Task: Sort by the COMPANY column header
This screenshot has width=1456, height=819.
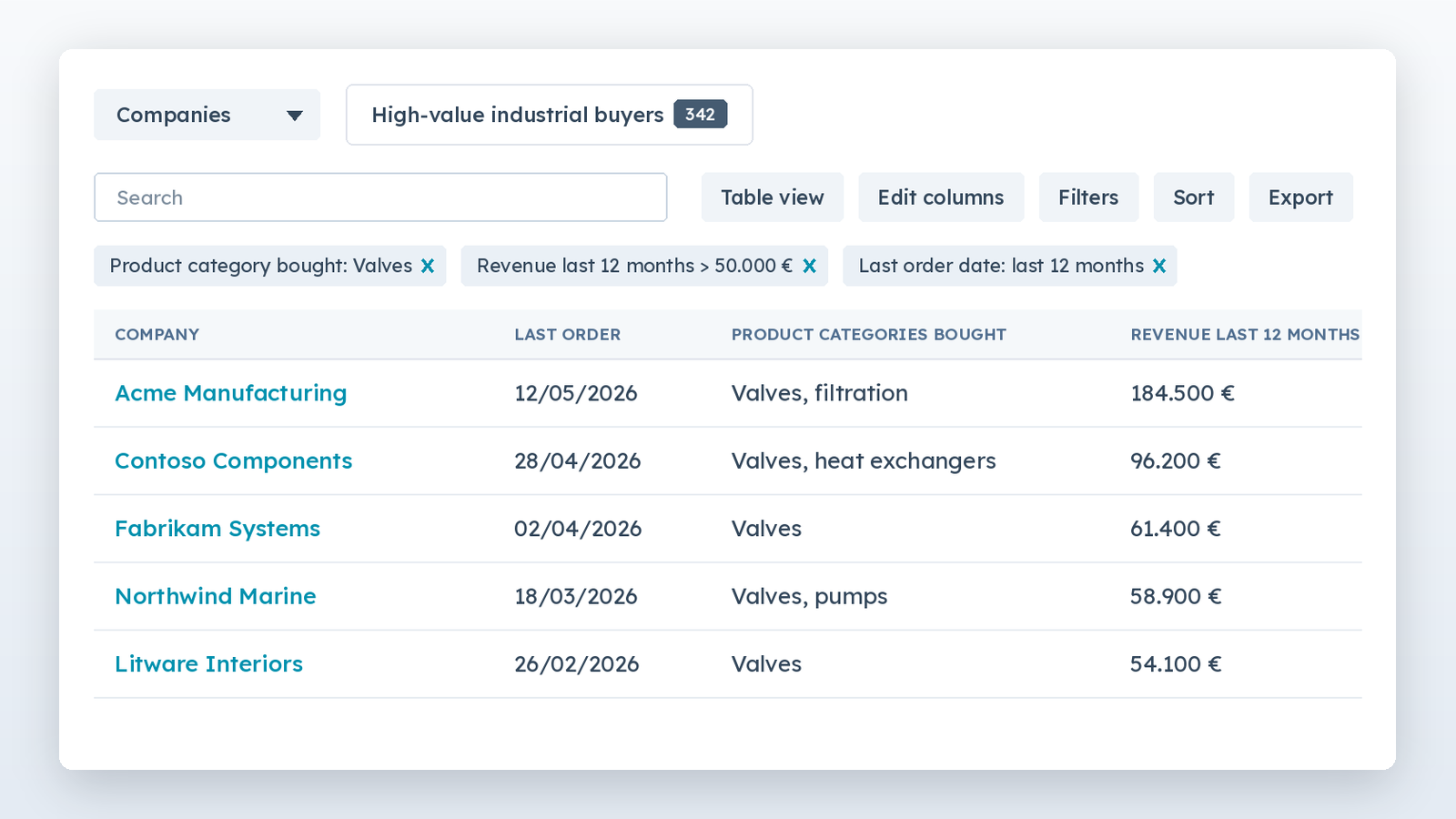Action: click(x=157, y=334)
